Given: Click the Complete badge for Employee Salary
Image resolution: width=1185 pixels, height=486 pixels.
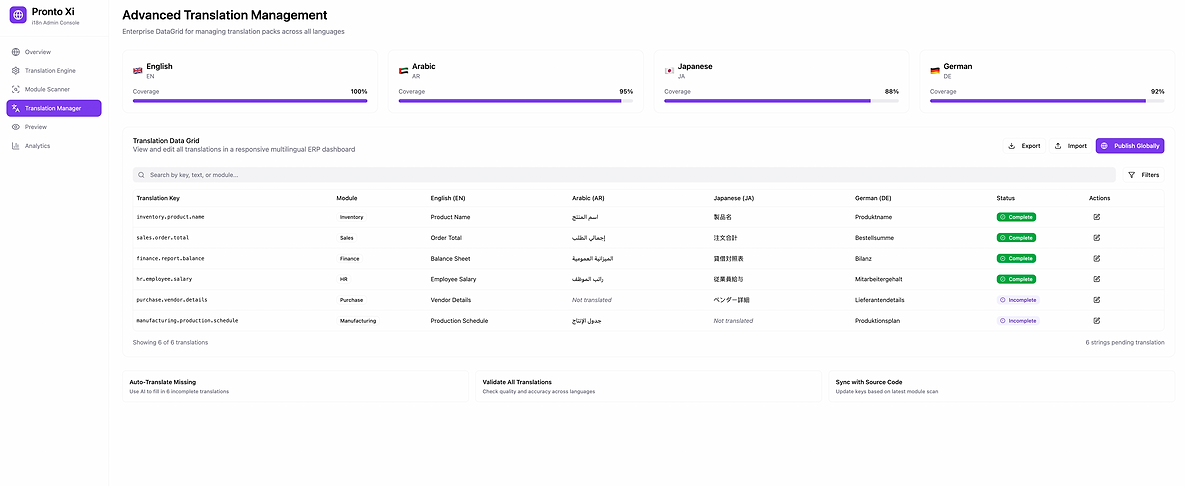Looking at the screenshot, I should coord(1016,279).
